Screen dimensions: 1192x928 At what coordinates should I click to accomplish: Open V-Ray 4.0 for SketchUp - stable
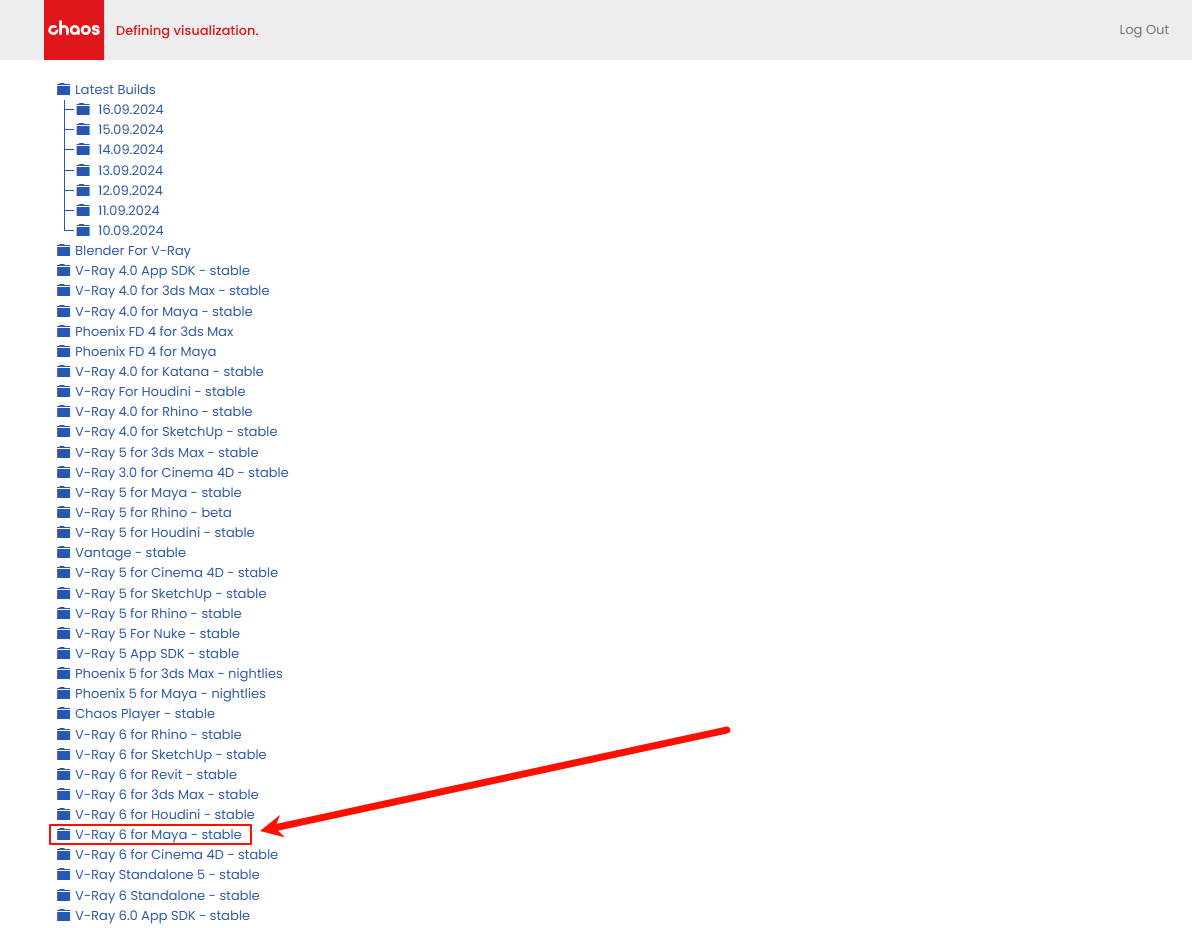[176, 432]
